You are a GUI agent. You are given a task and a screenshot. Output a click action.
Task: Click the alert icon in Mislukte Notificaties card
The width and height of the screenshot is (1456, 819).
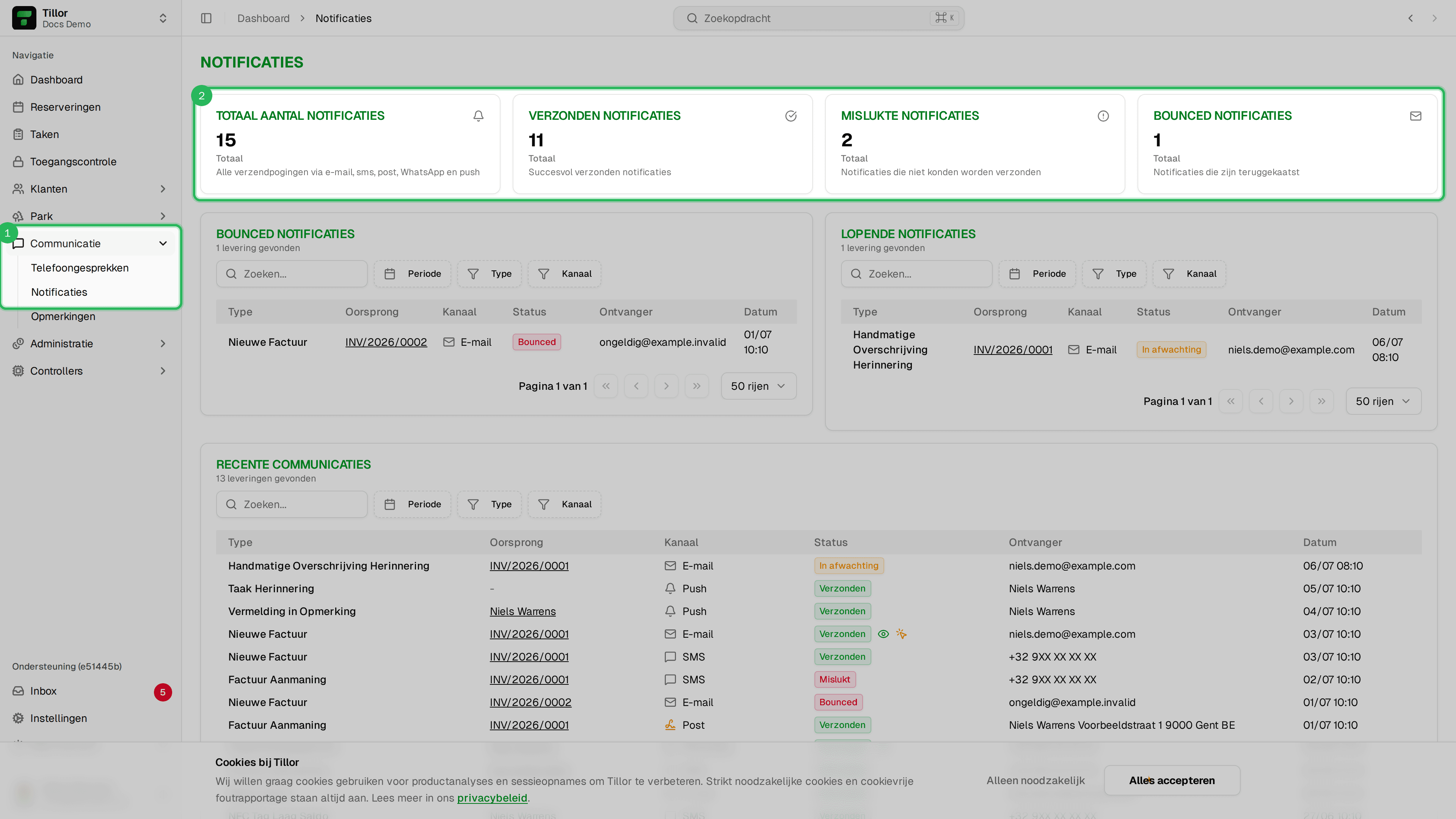click(x=1103, y=116)
